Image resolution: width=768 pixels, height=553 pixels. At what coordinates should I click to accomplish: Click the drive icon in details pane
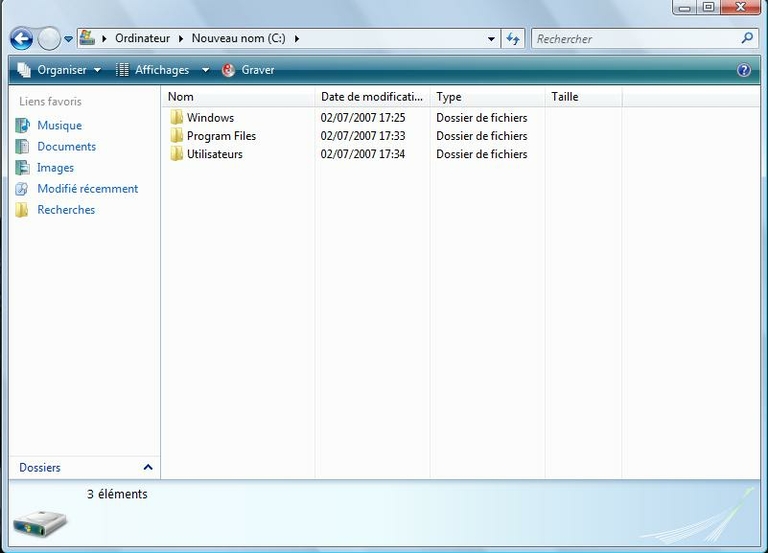(40, 524)
